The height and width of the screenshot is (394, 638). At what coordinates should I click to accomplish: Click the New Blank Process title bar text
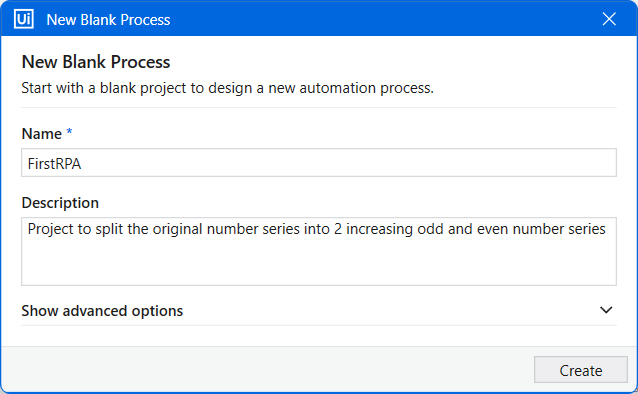pos(108,20)
